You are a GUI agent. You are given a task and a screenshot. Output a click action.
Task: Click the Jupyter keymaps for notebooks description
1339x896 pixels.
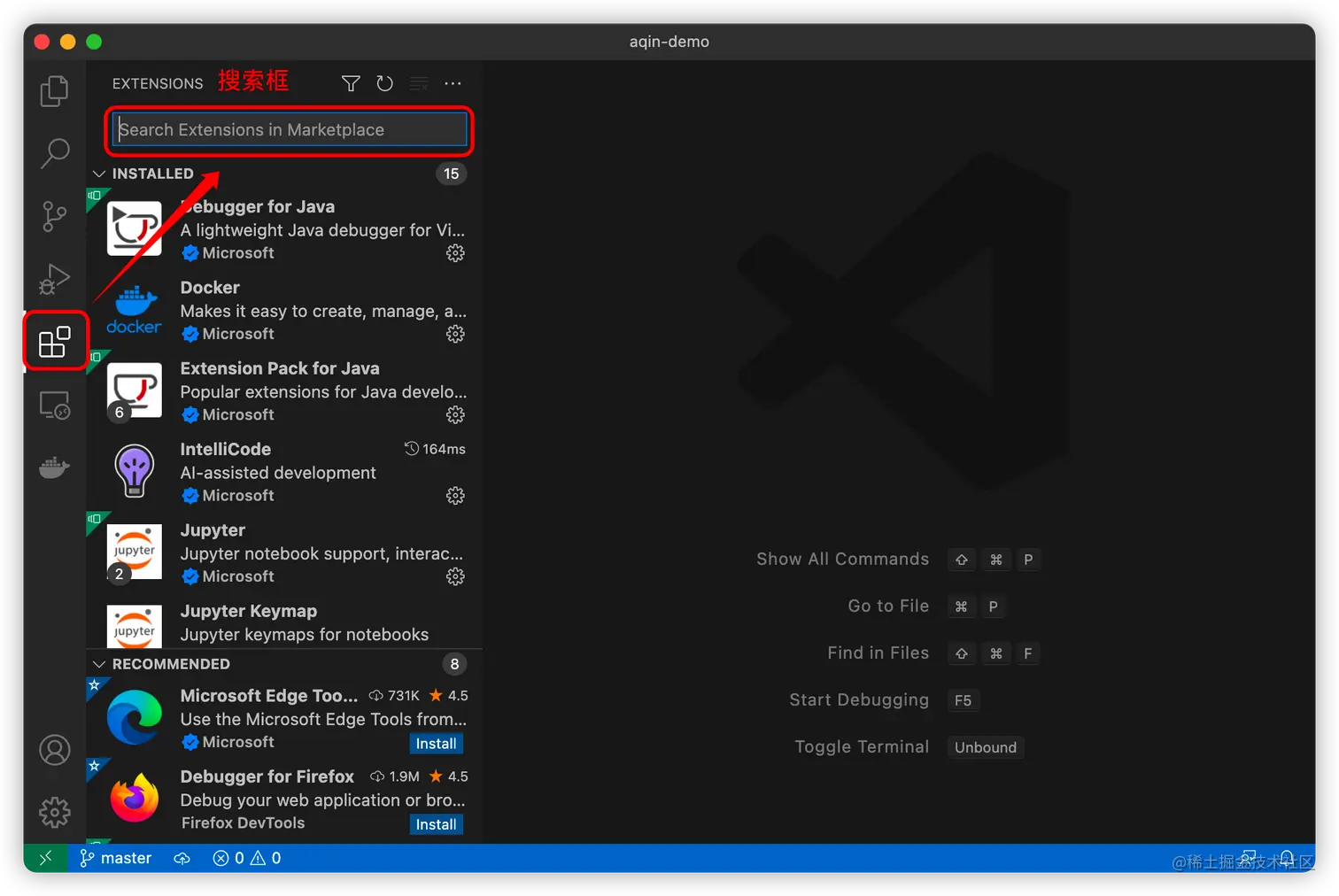305,635
